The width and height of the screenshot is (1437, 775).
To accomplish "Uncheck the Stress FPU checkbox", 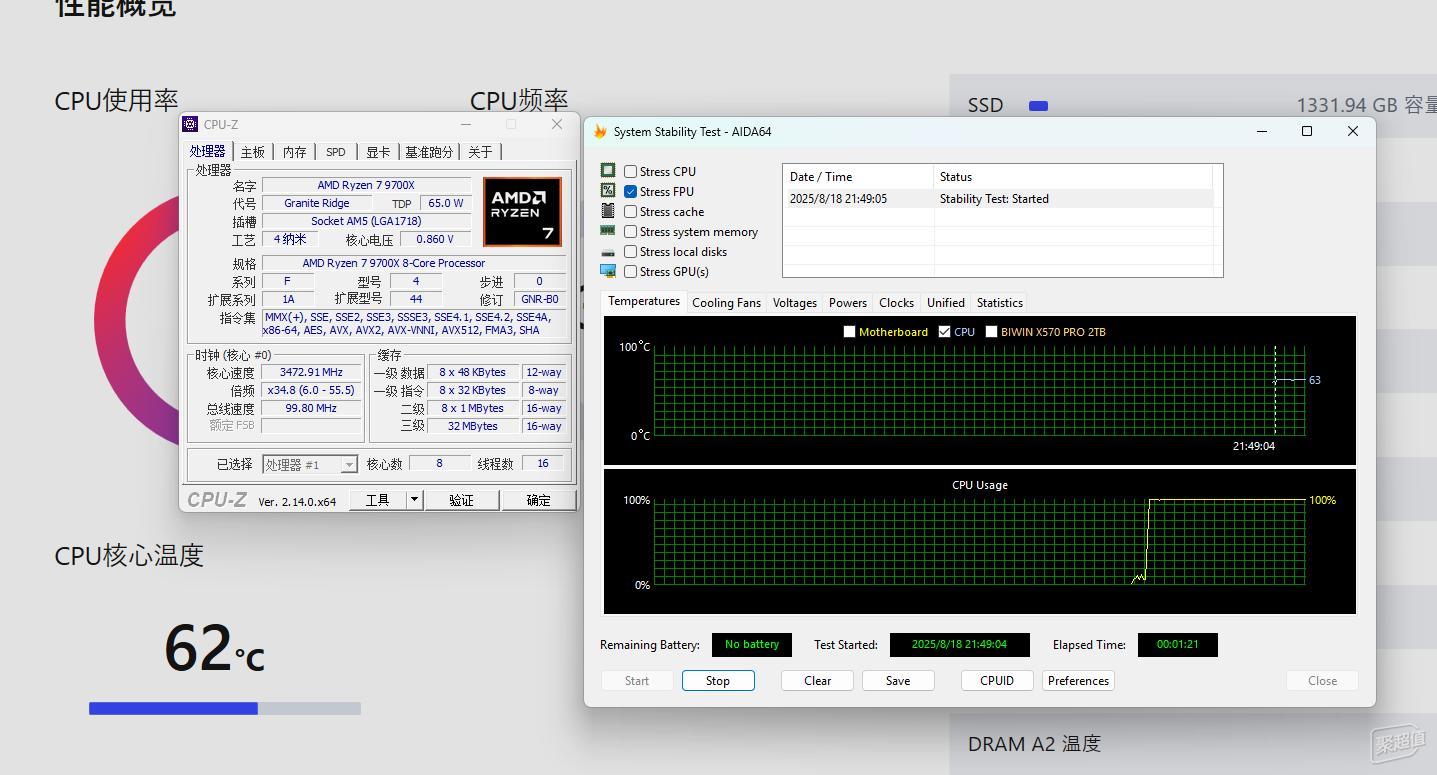I will 631,192.
